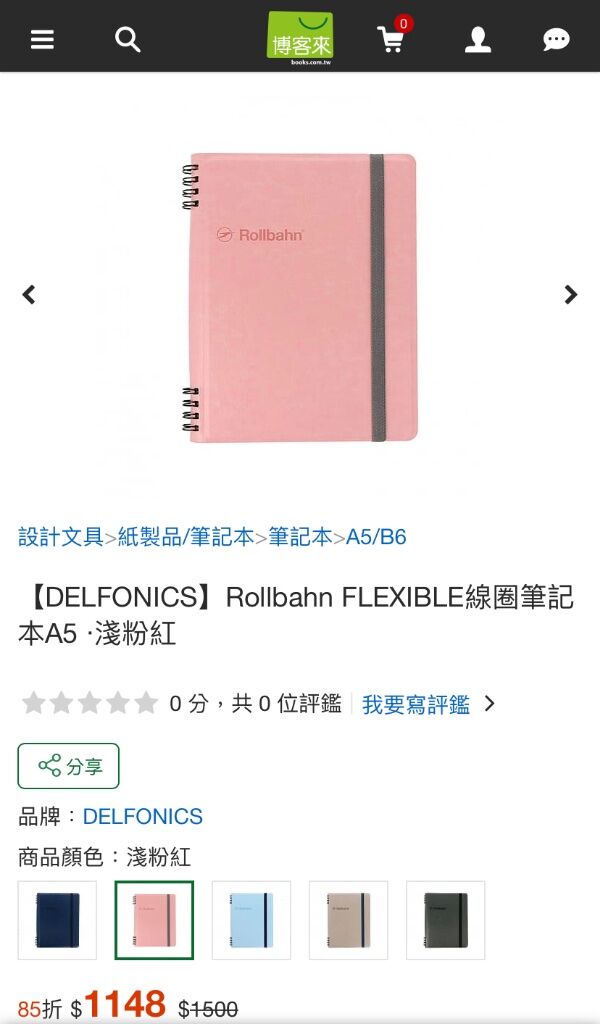Viewport: 601px width, 1024px height.
Task: Go to the A5/B6 breadcrumb
Action: coord(376,537)
